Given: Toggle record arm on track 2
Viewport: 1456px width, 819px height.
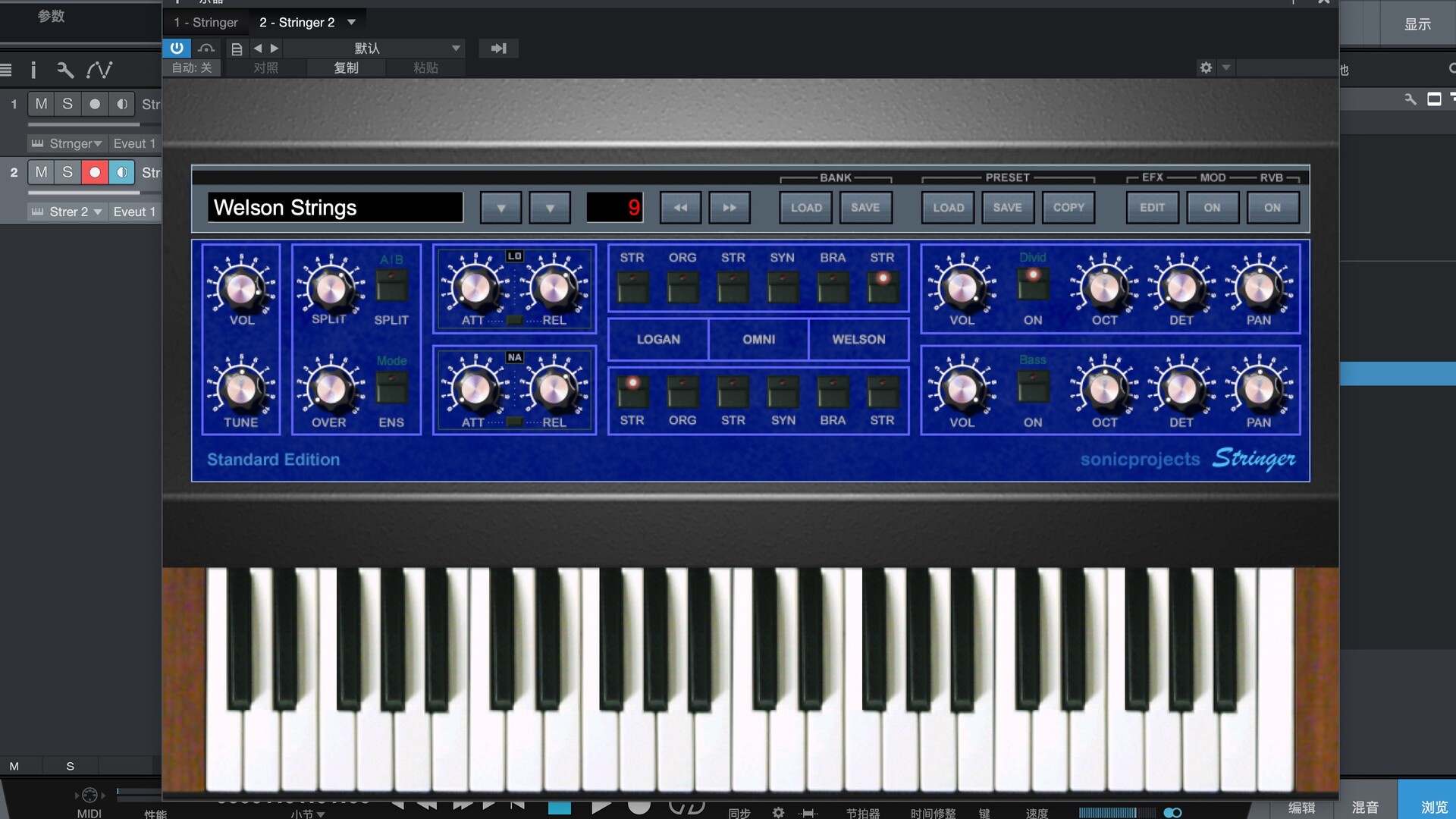Looking at the screenshot, I should tap(95, 172).
